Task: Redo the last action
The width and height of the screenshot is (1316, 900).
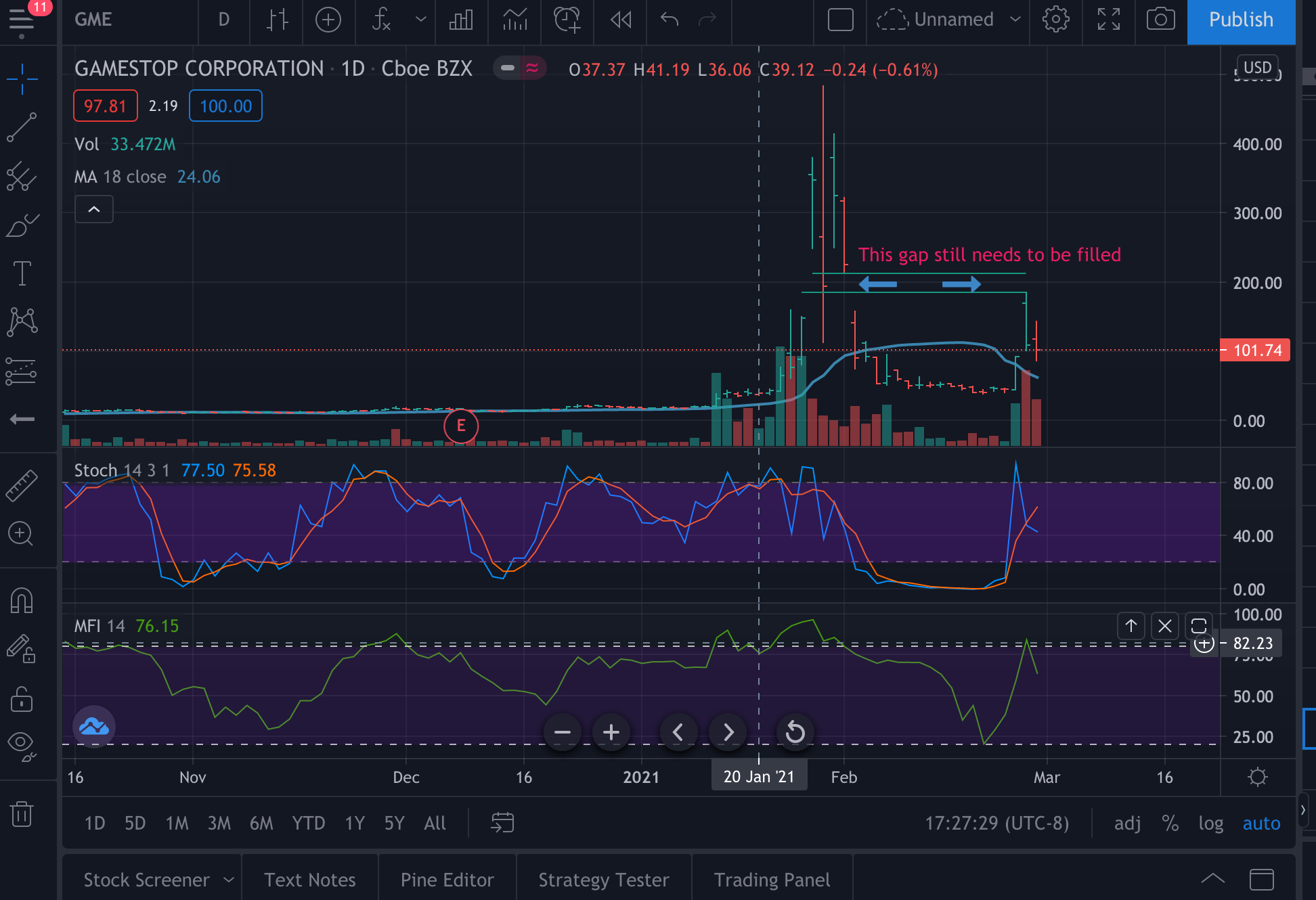Action: pyautogui.click(x=707, y=20)
